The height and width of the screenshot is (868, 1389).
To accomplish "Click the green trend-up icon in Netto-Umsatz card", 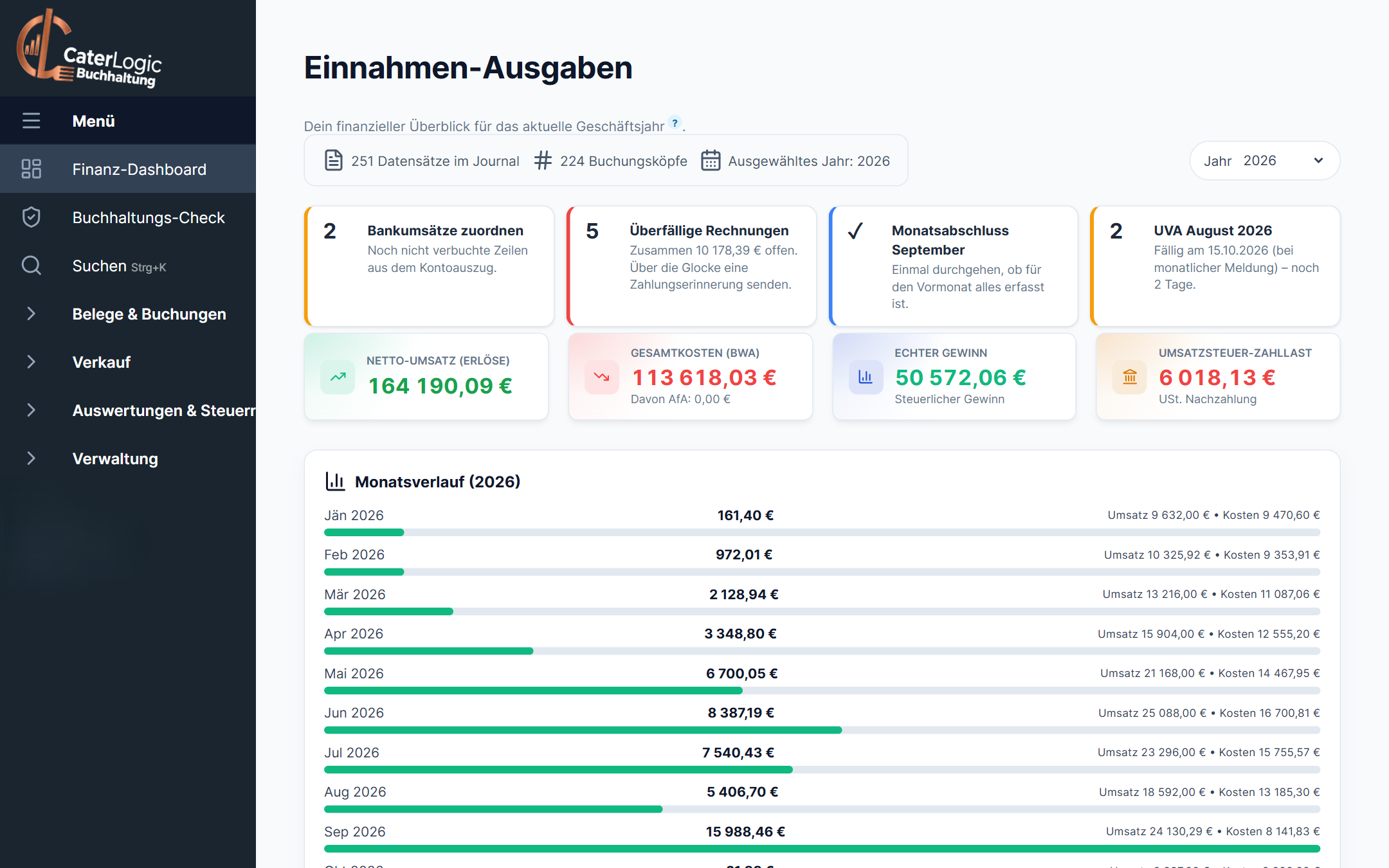I will [x=338, y=377].
